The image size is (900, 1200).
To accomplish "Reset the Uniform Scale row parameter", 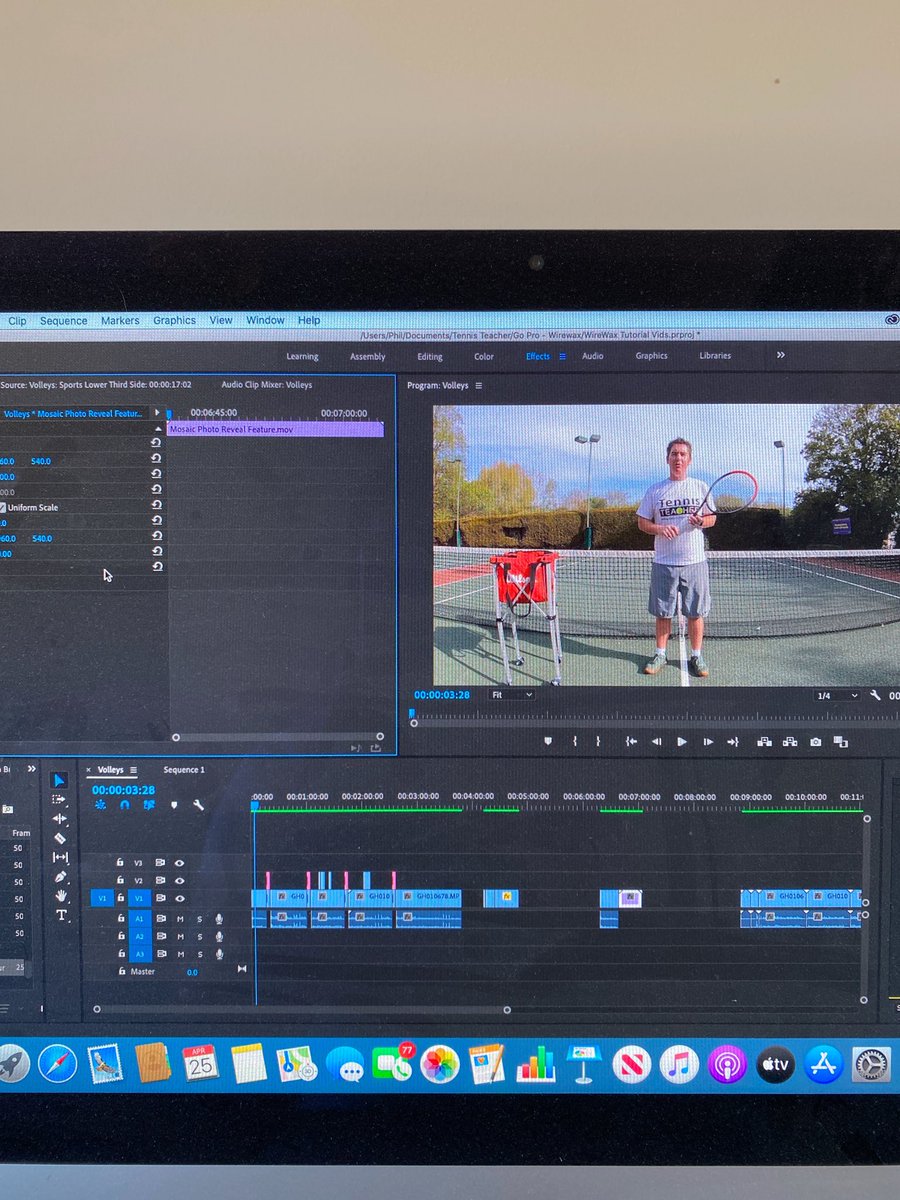I will click(157, 507).
